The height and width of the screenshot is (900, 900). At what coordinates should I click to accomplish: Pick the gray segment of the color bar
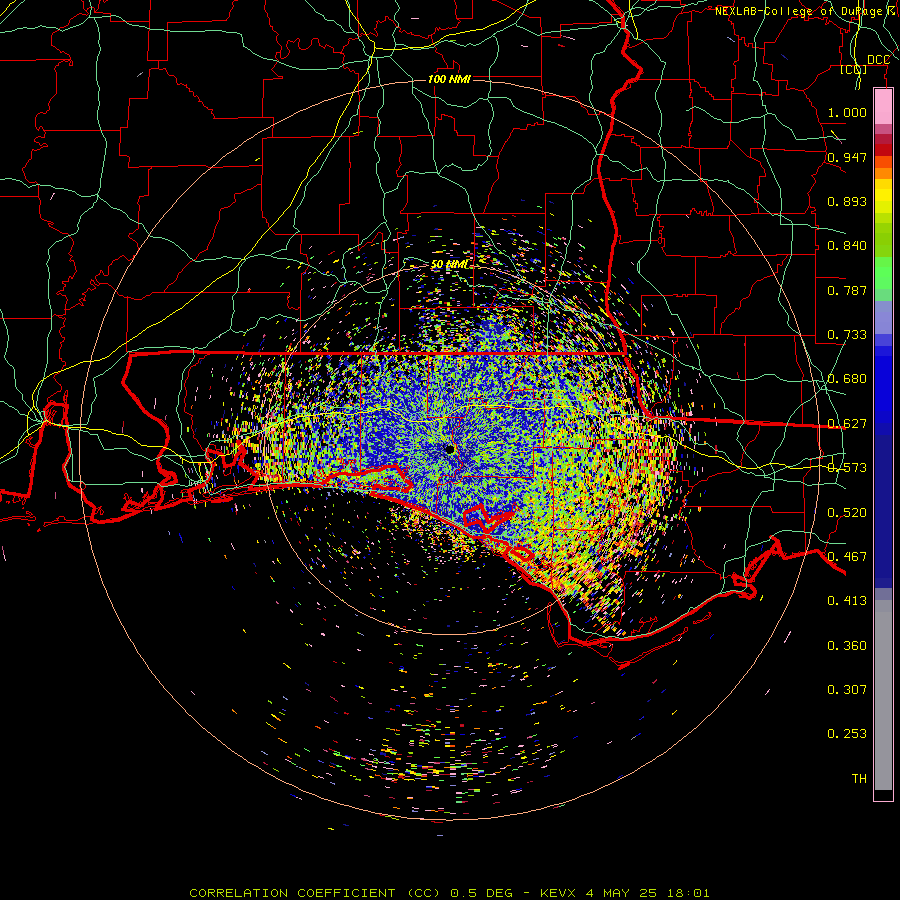coord(883,695)
